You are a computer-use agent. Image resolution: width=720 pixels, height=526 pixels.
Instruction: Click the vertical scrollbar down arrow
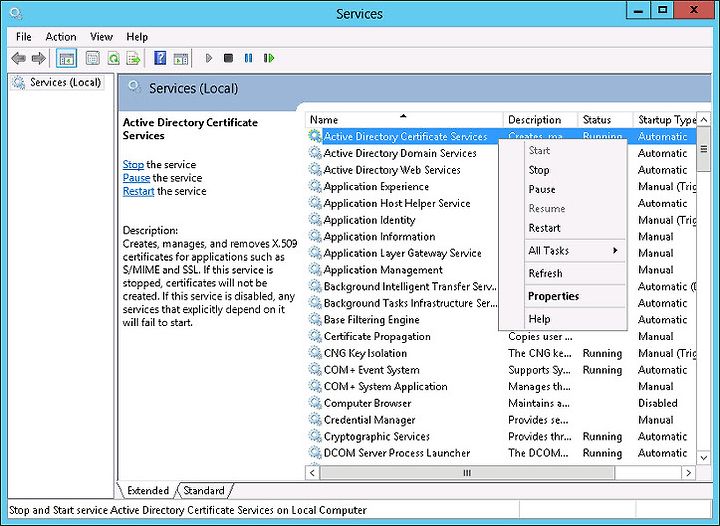(703, 458)
